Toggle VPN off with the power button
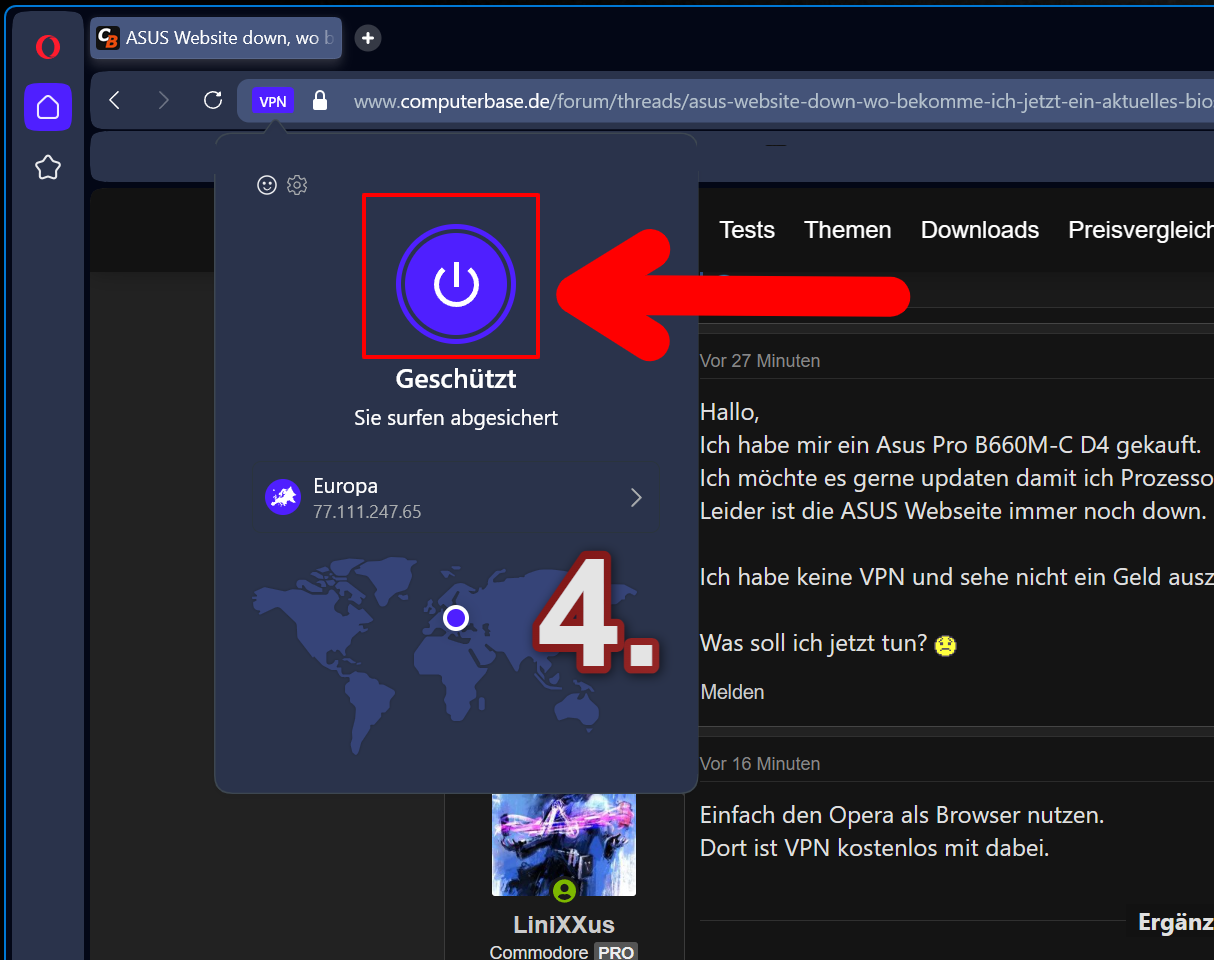This screenshot has width=1214, height=960. click(x=456, y=285)
